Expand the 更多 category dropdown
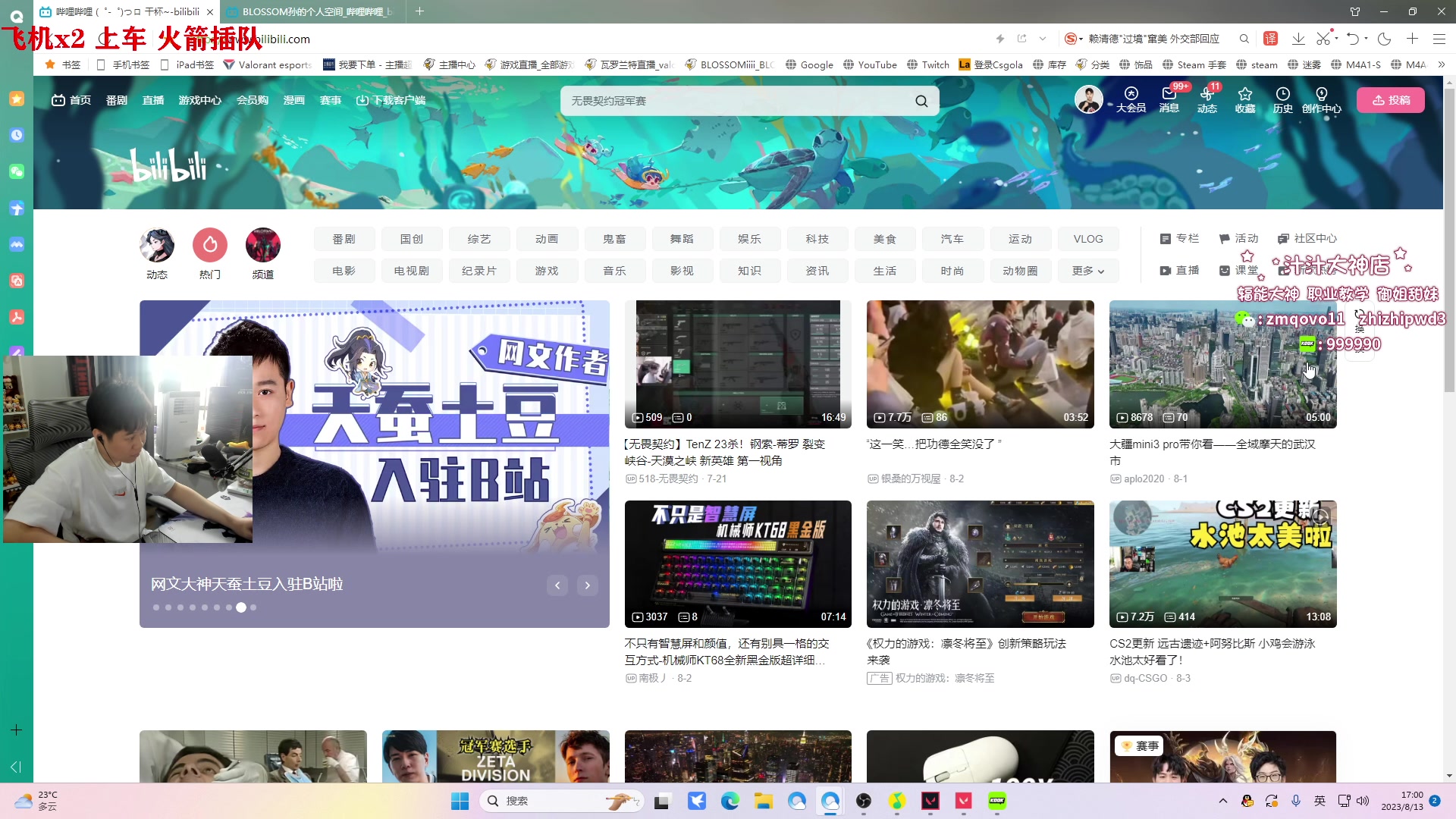Viewport: 1456px width, 819px height. click(x=1088, y=271)
